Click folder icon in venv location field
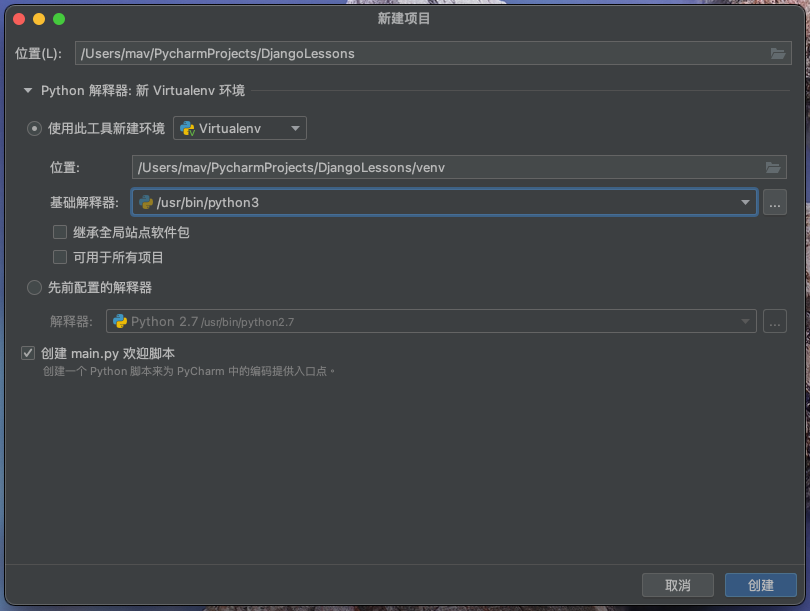810x611 pixels. coord(772,167)
